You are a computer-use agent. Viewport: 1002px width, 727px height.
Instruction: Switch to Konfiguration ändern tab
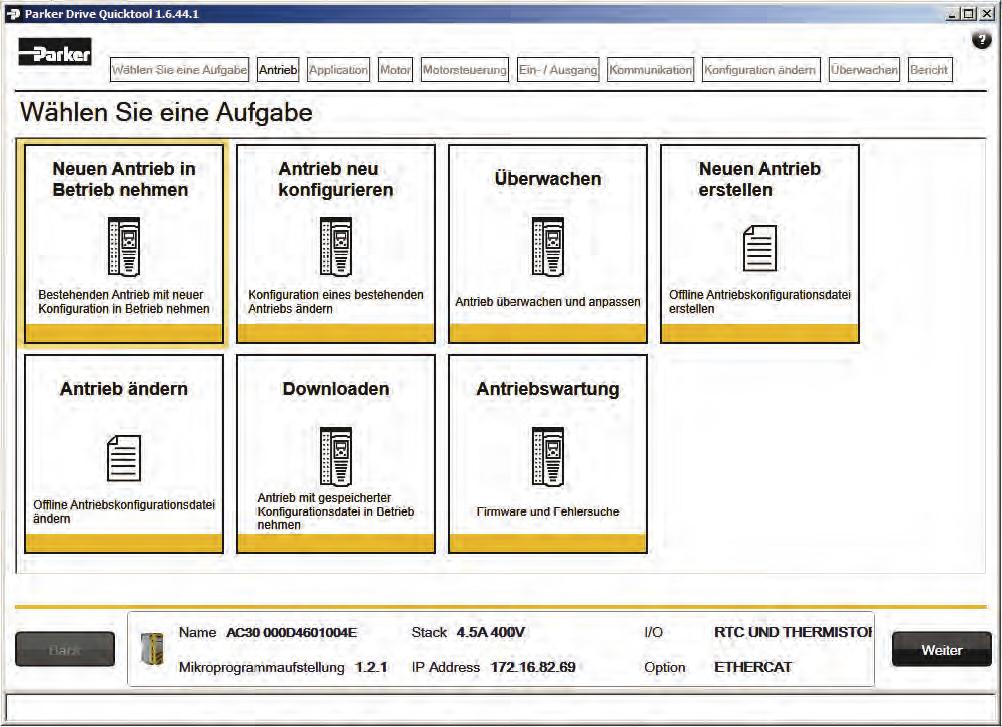tap(760, 70)
